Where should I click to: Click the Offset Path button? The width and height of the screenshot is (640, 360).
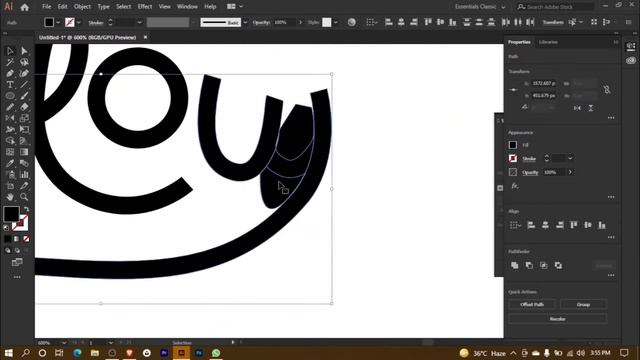532,304
